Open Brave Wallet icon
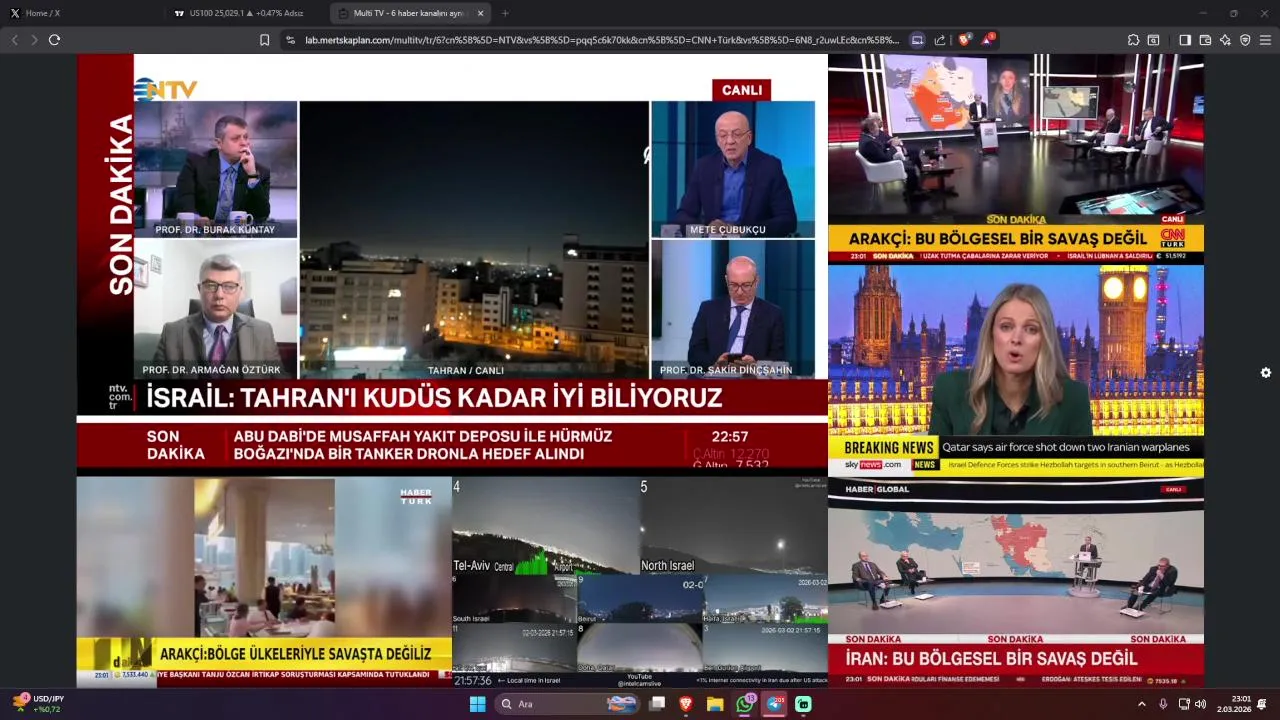Image resolution: width=1280 pixels, height=720 pixels. 1205,40
